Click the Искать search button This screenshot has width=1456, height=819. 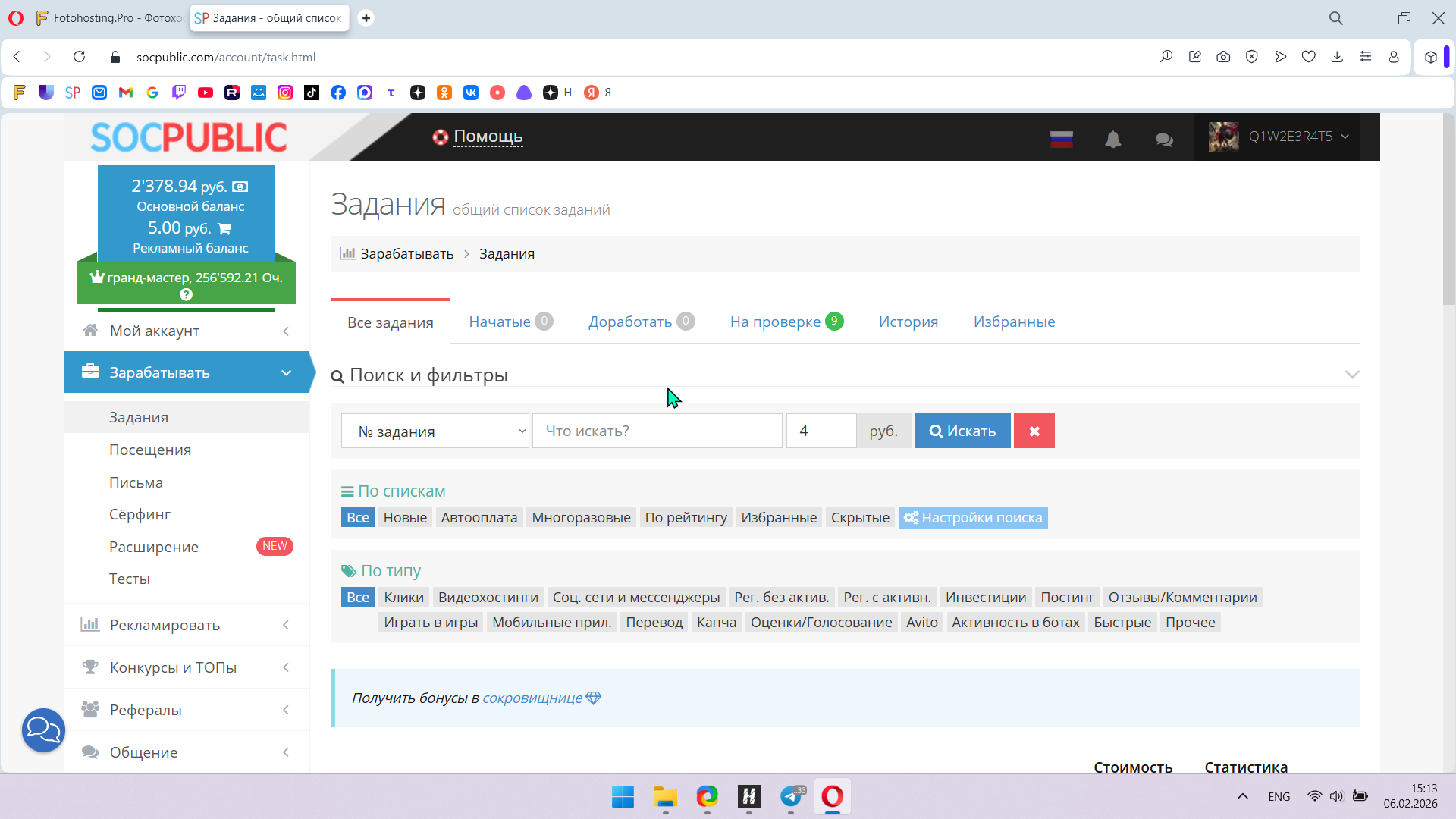tap(962, 431)
